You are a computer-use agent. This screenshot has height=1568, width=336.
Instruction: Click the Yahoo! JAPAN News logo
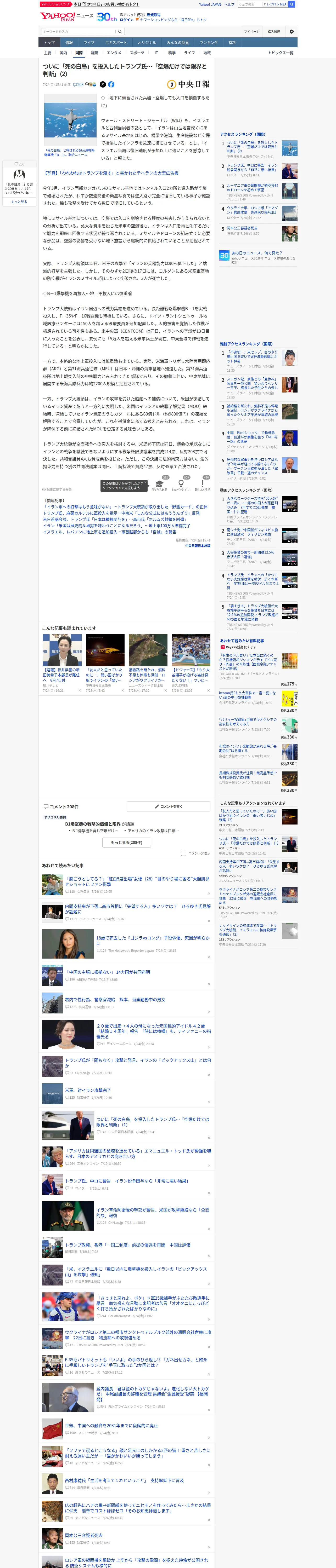pyautogui.click(x=67, y=16)
